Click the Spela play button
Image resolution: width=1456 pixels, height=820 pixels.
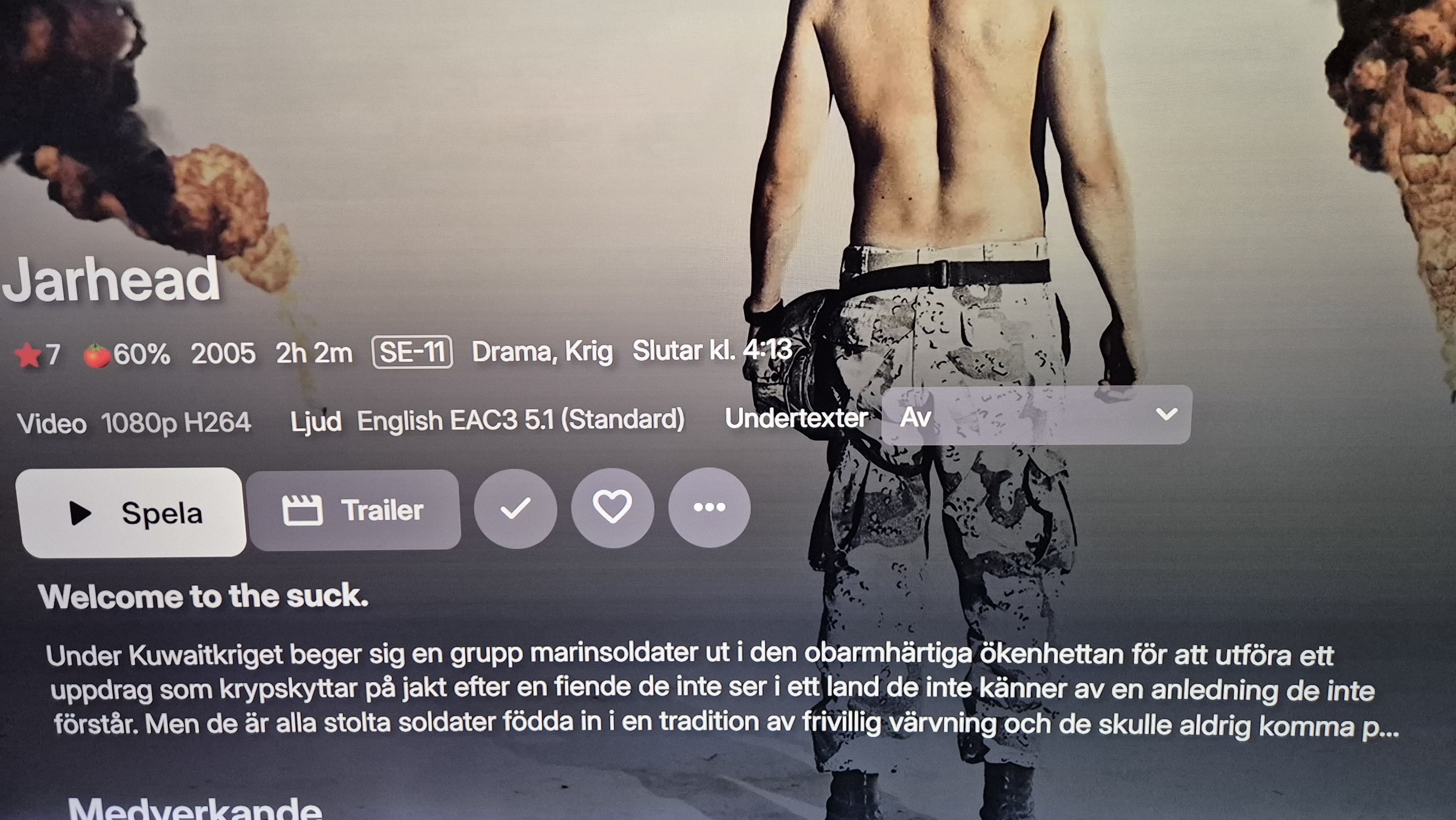pos(131,512)
